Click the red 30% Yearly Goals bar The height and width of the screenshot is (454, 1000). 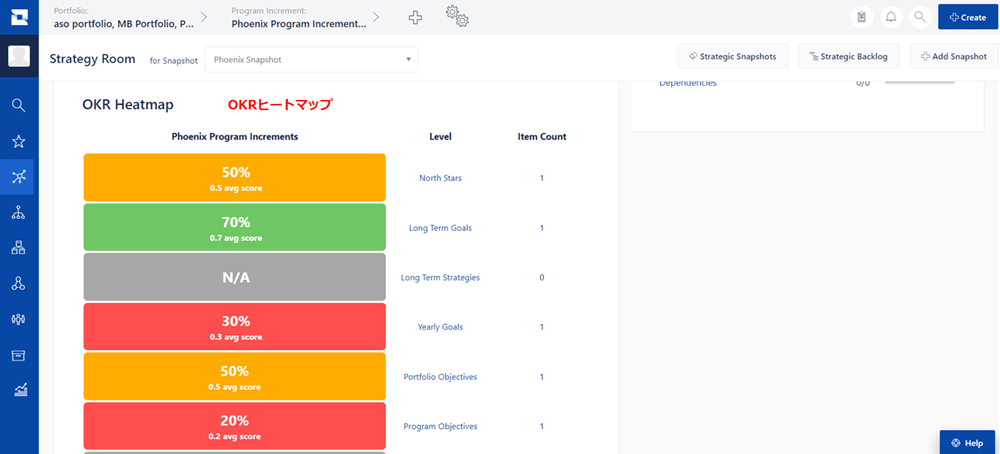tap(235, 326)
